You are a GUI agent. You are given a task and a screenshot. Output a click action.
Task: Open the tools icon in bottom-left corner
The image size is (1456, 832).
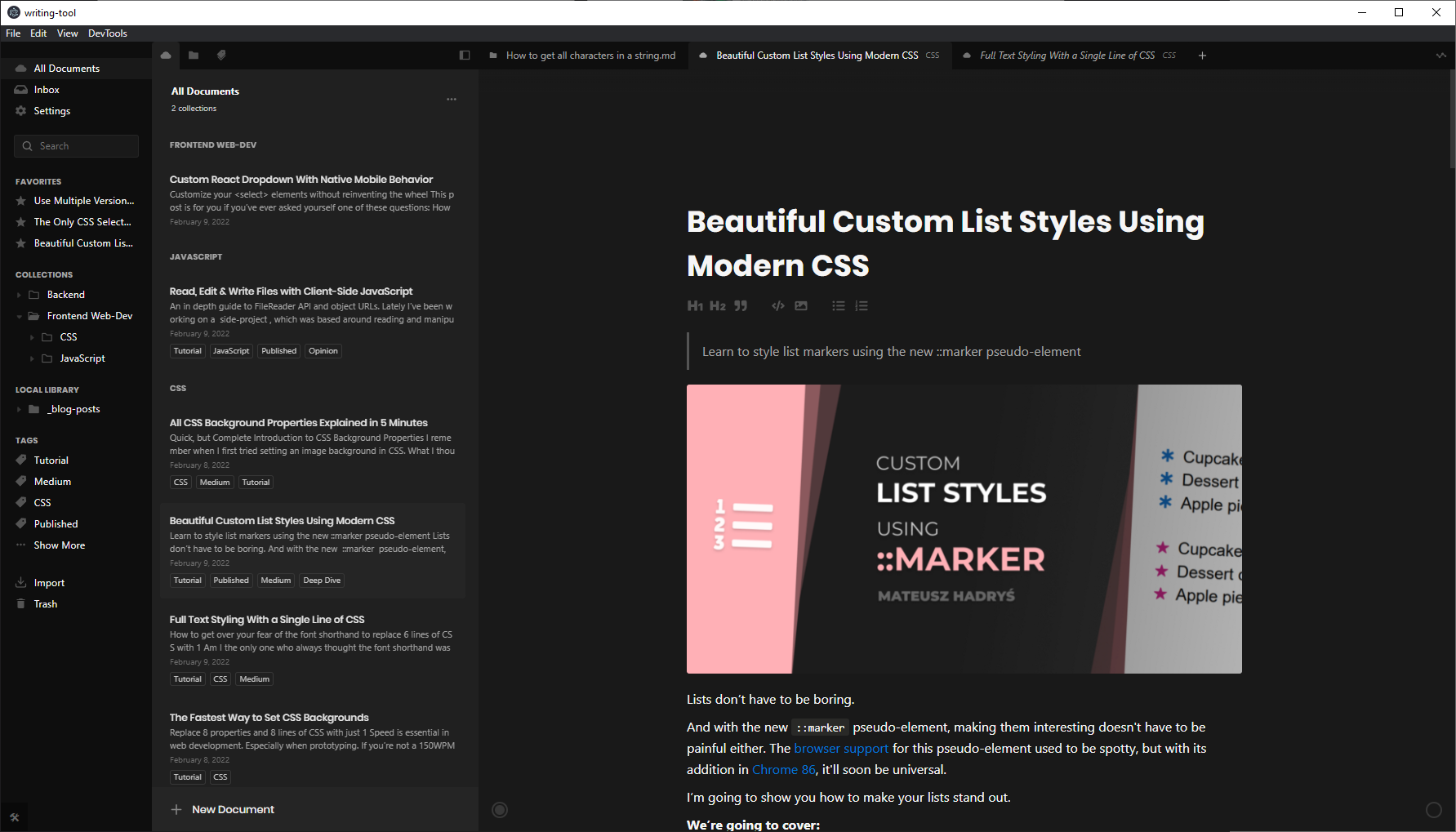tap(15, 817)
